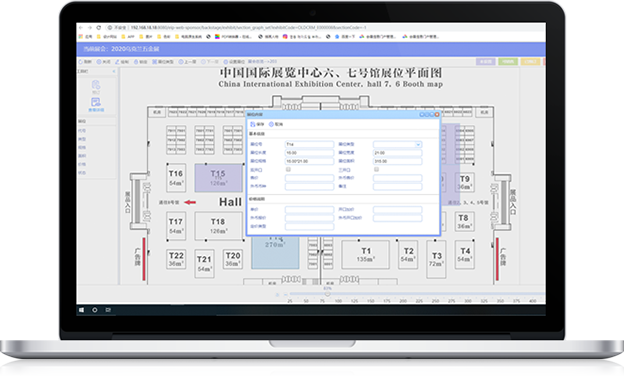Click the booth type grid icon in the toolbar
Viewport: 624px width, 376px height.
click(x=155, y=62)
